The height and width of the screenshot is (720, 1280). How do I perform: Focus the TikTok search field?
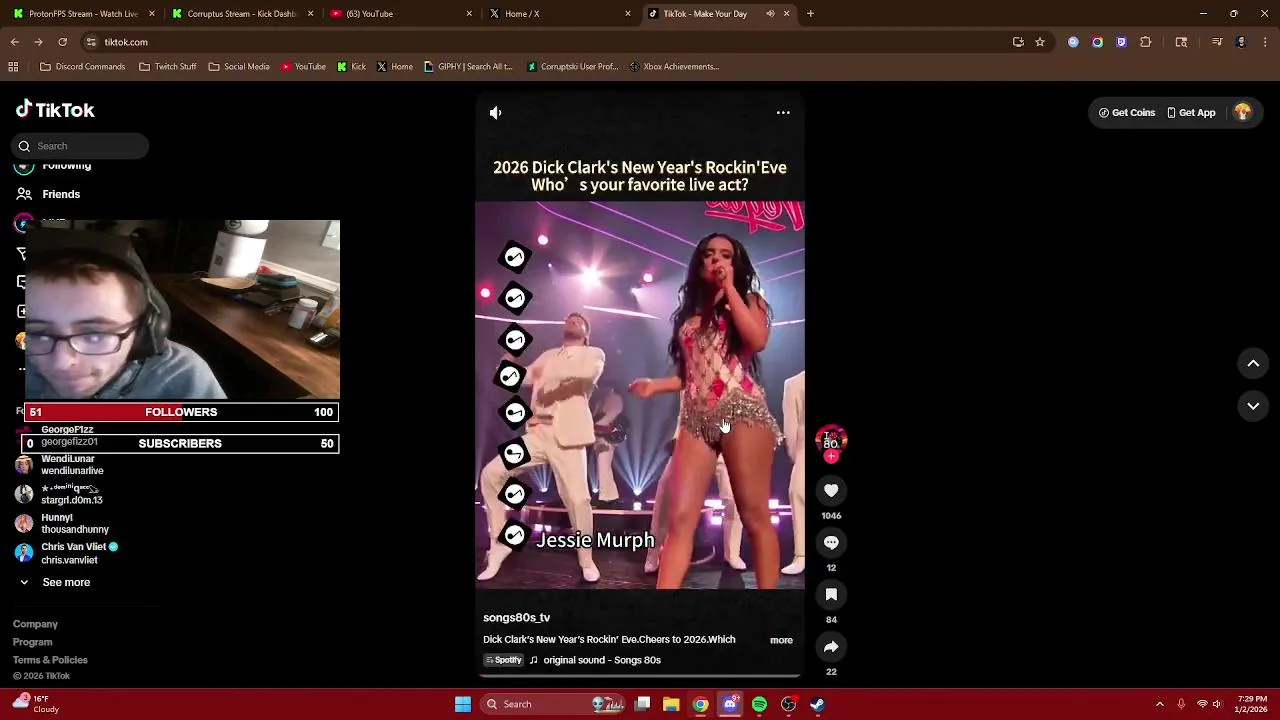(81, 146)
